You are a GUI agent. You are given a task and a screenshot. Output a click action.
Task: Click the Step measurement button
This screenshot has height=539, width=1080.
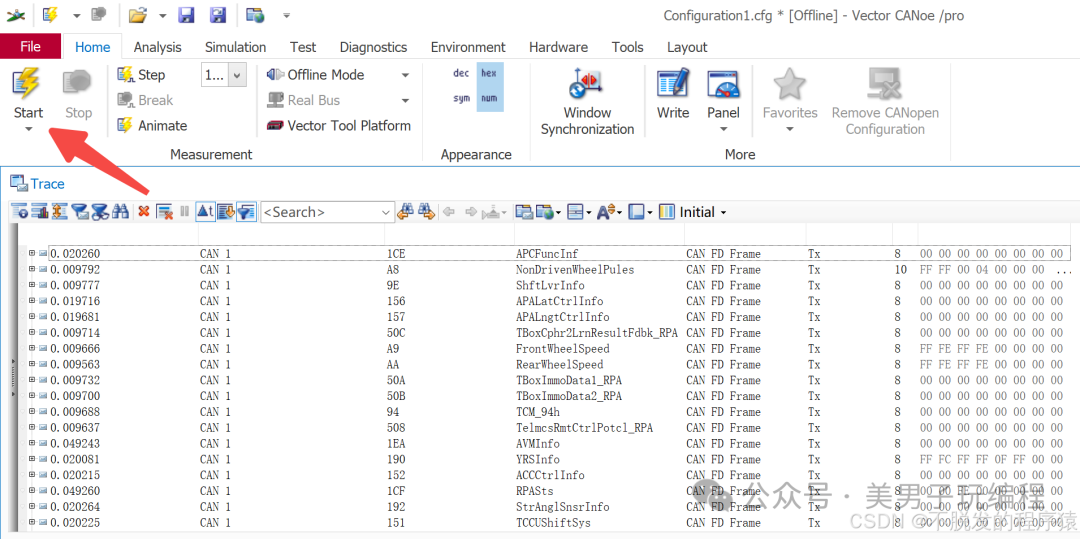141,74
